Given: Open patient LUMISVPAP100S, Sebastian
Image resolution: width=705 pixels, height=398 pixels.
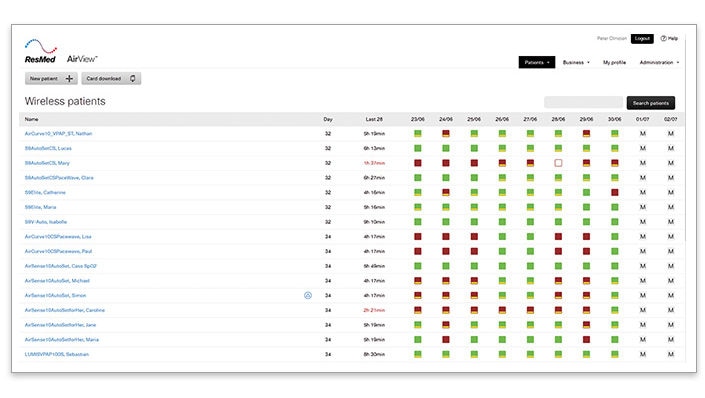Looking at the screenshot, I should (57, 354).
